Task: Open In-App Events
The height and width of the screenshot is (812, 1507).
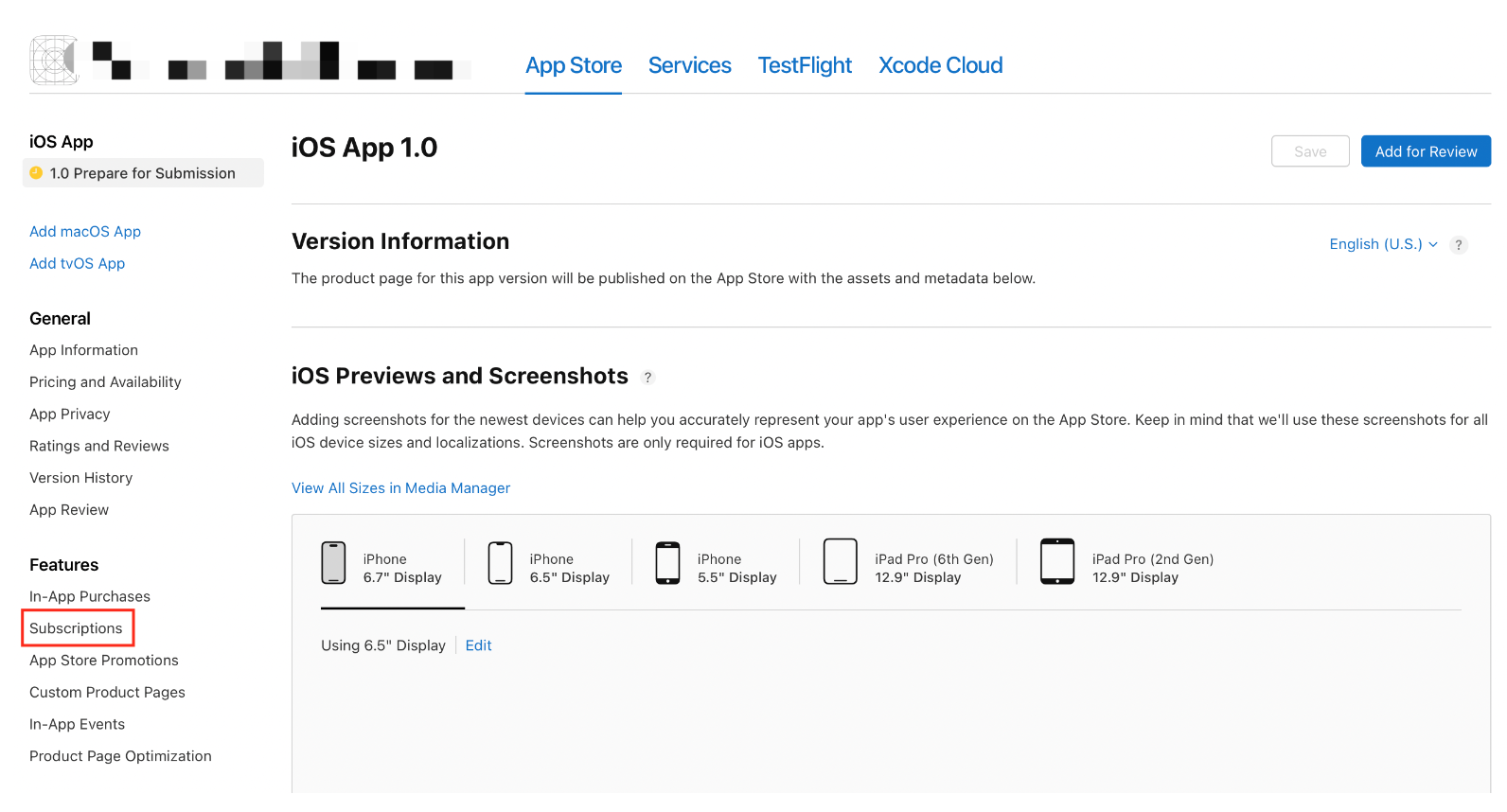Action: click(77, 724)
